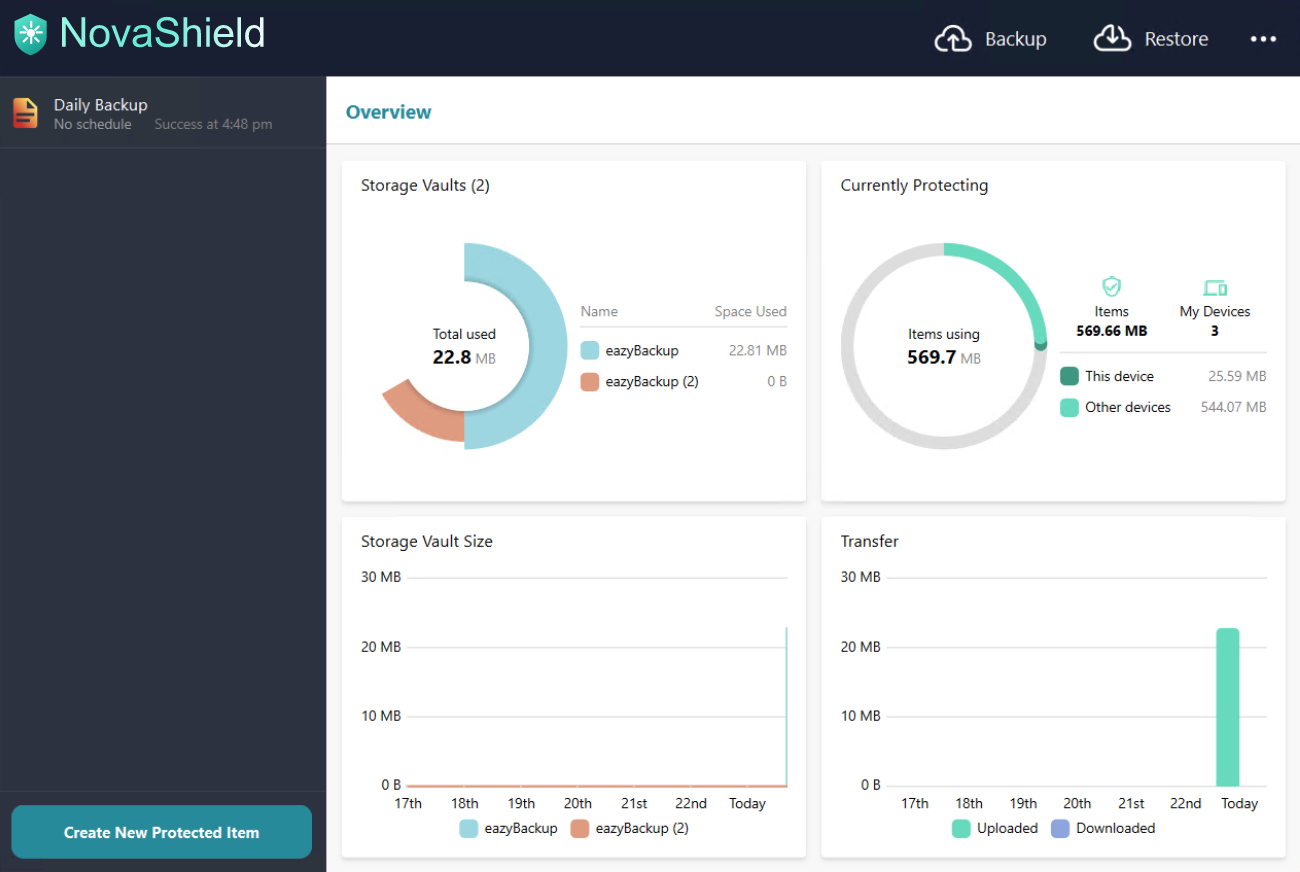Click the My Devices icon
Viewport: 1300px width, 872px height.
pyautogui.click(x=1215, y=288)
